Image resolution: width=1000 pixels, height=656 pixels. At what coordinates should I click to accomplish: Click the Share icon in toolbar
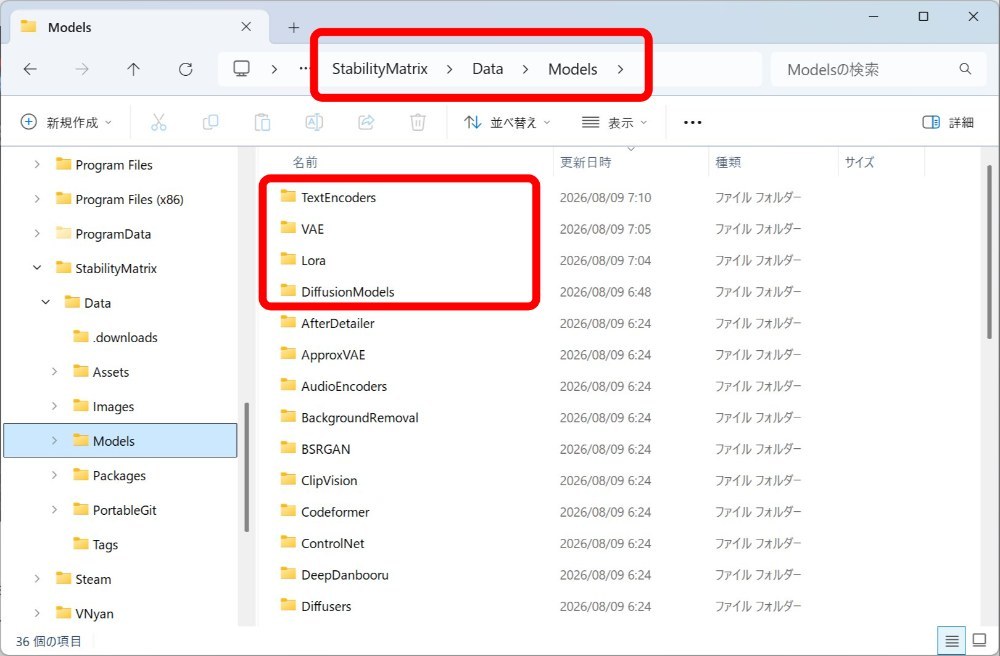pos(366,122)
